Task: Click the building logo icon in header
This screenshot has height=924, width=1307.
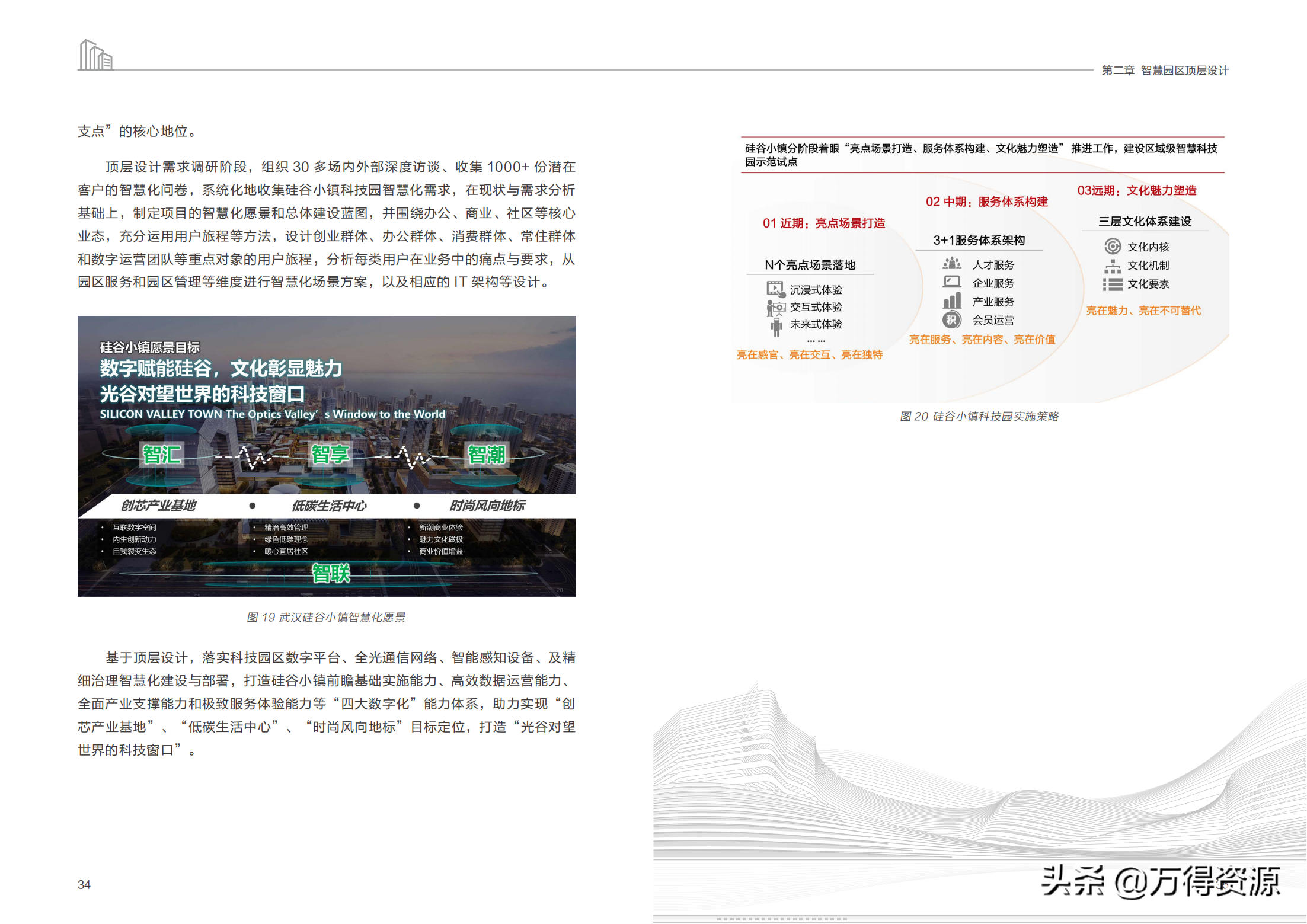Action: (x=96, y=55)
